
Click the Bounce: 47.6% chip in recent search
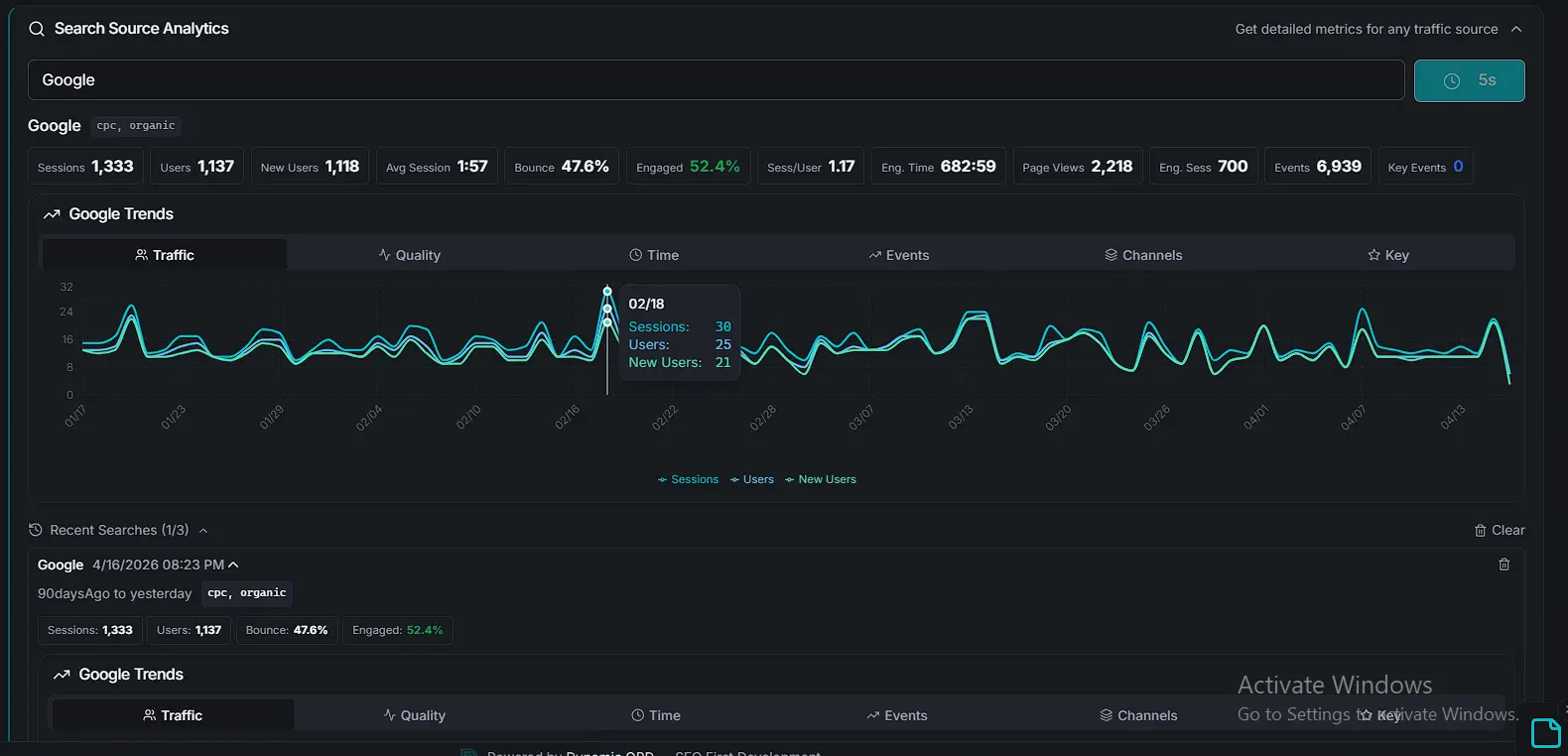tap(287, 630)
